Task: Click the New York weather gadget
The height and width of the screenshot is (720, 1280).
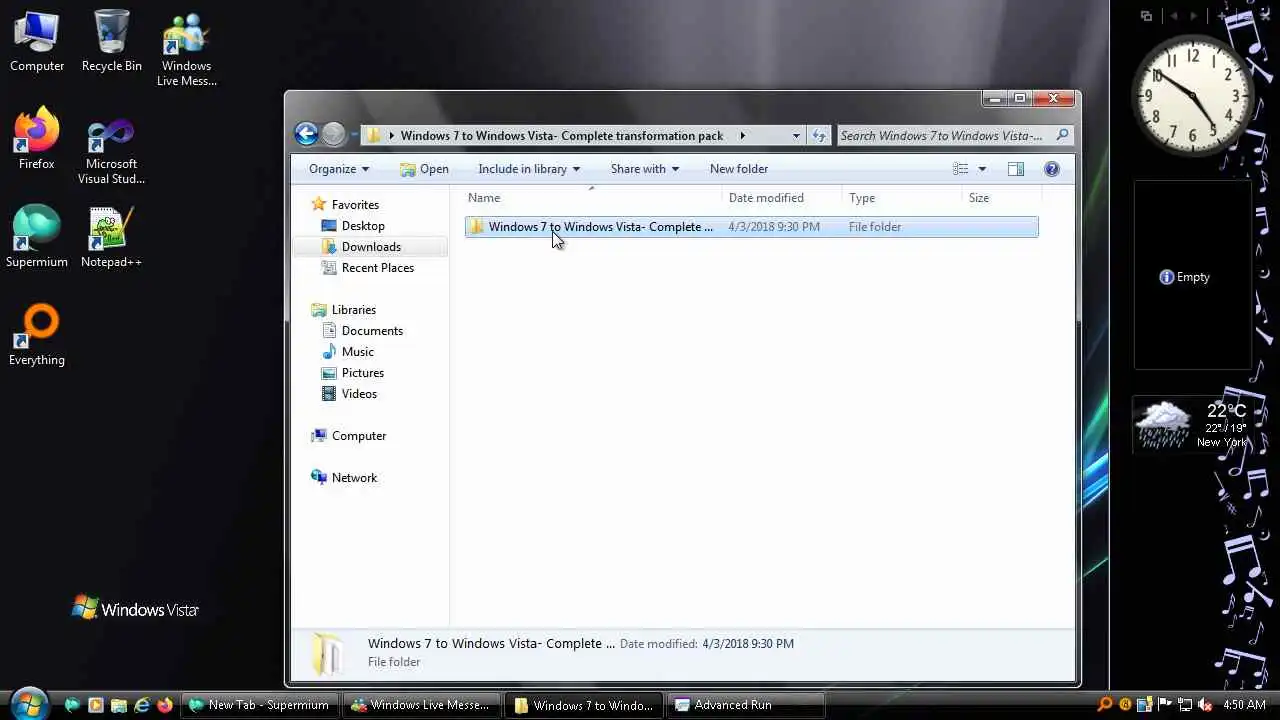Action: coord(1191,424)
